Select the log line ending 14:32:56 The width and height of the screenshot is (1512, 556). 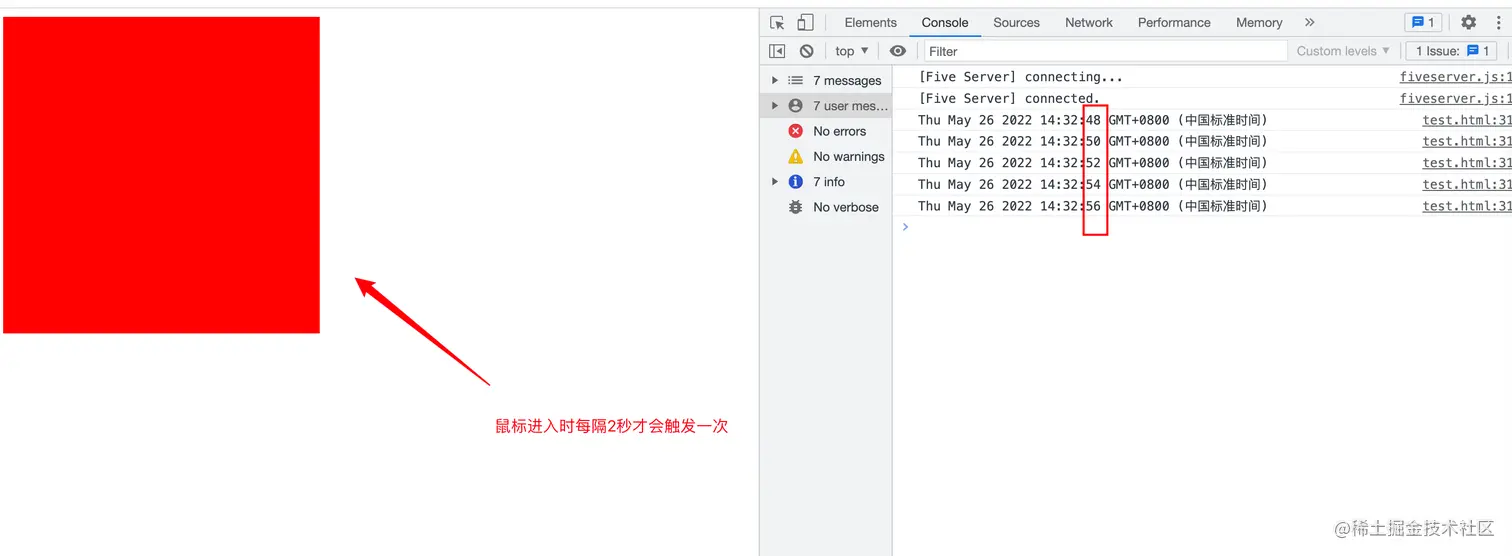tap(1092, 206)
